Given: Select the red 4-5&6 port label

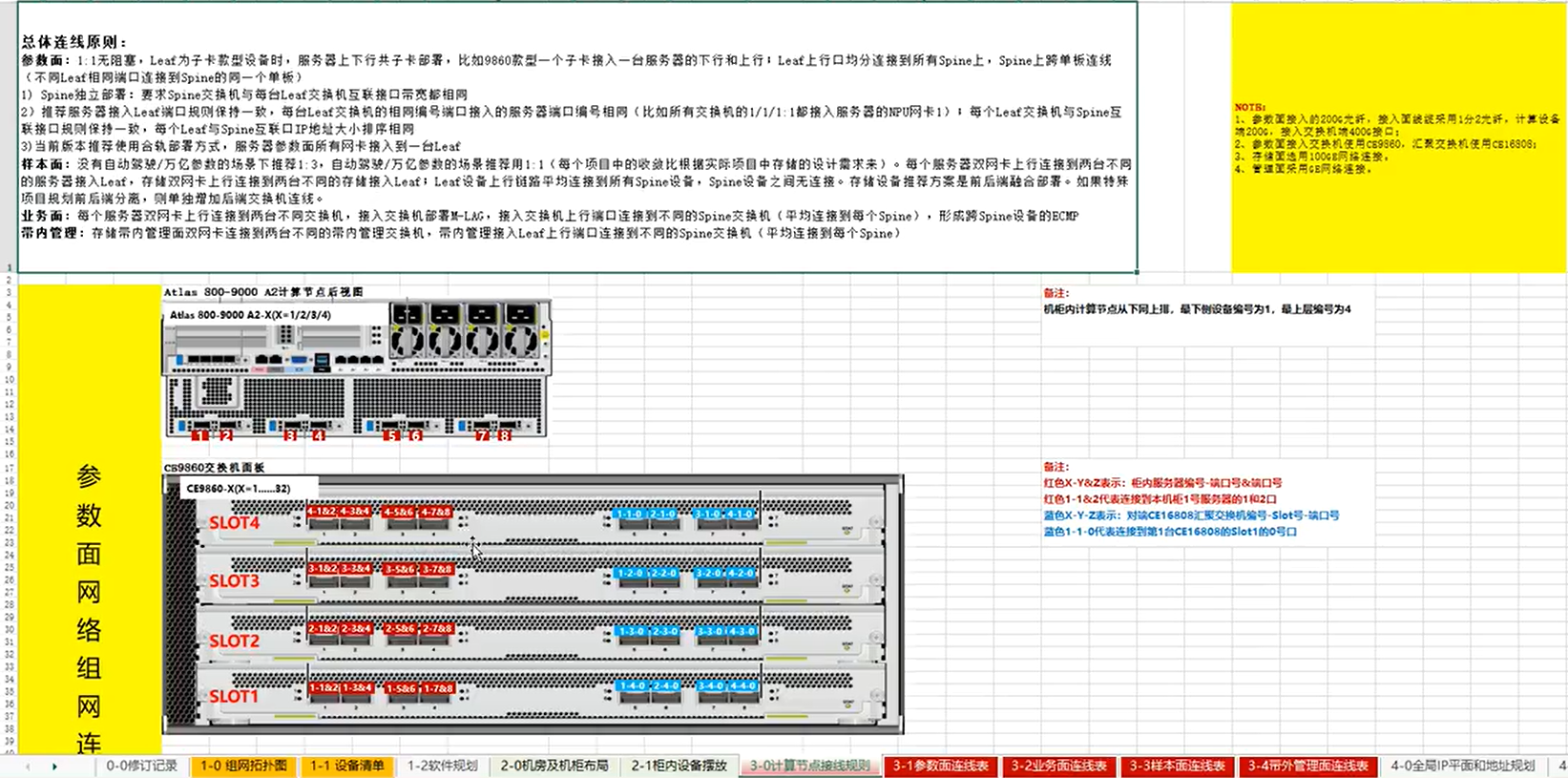Looking at the screenshot, I should pos(399,513).
